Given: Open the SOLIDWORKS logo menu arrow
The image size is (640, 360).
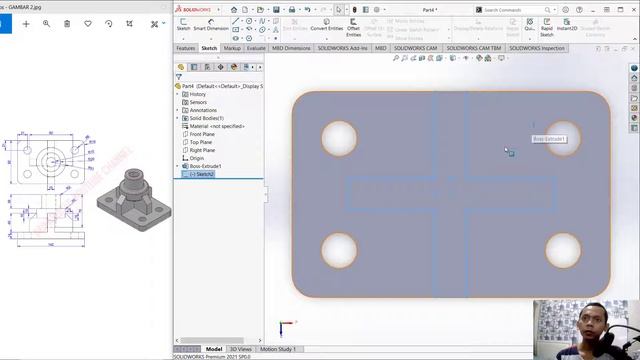Looking at the screenshot, I should point(218,9).
